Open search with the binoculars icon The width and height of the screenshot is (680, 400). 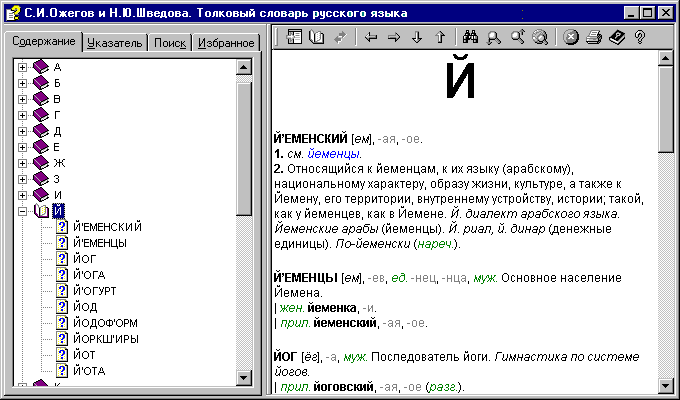pyautogui.click(x=471, y=37)
